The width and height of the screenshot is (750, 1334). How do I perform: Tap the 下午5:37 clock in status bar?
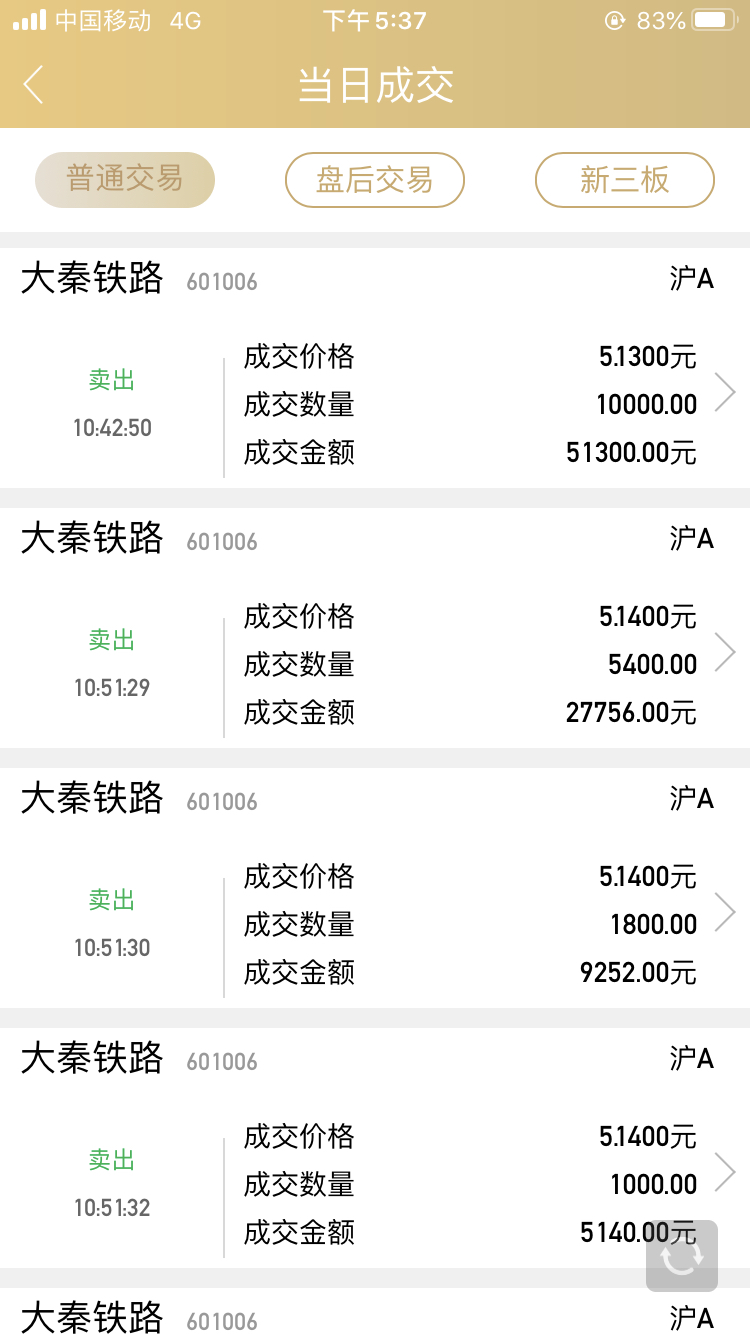pos(375,20)
